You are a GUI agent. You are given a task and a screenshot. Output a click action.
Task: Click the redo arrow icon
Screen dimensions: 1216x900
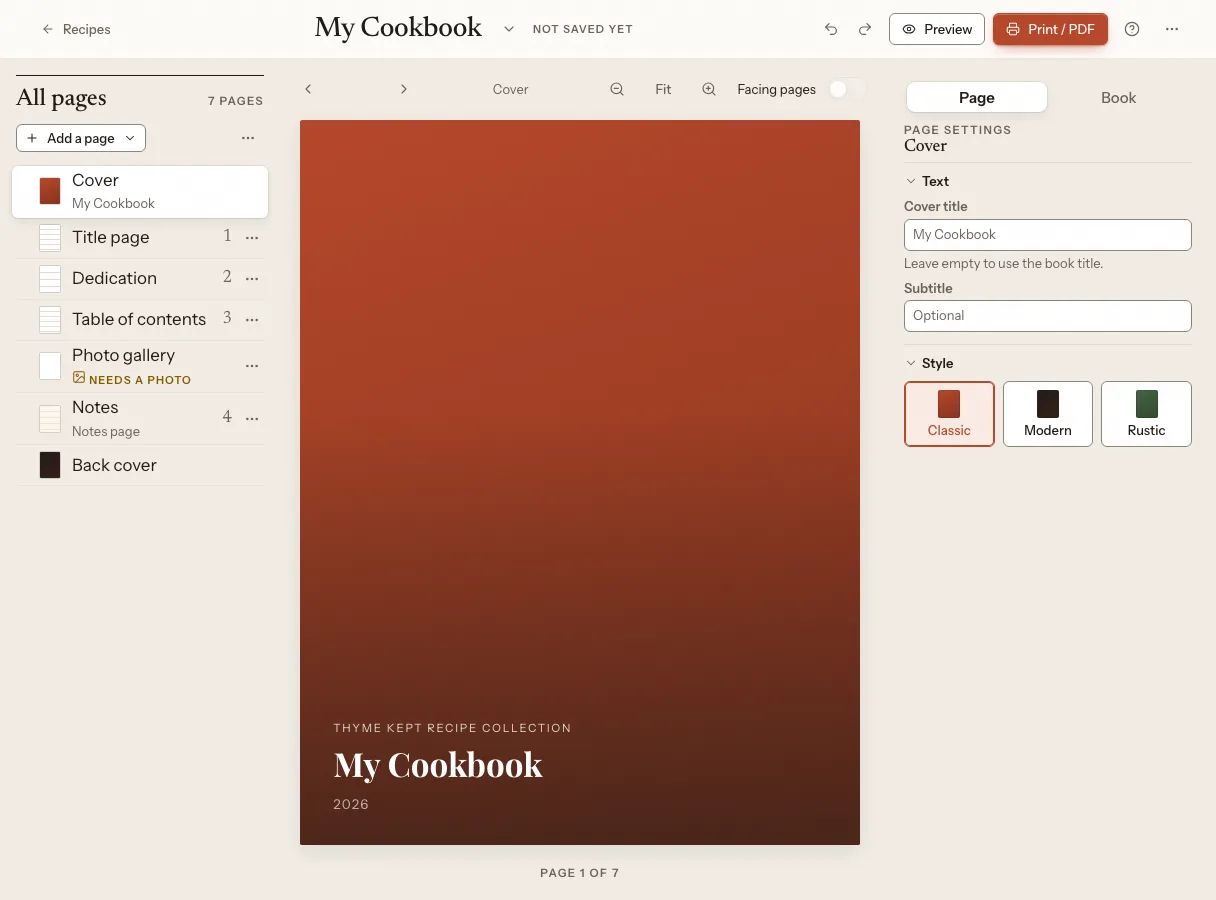[x=865, y=30]
